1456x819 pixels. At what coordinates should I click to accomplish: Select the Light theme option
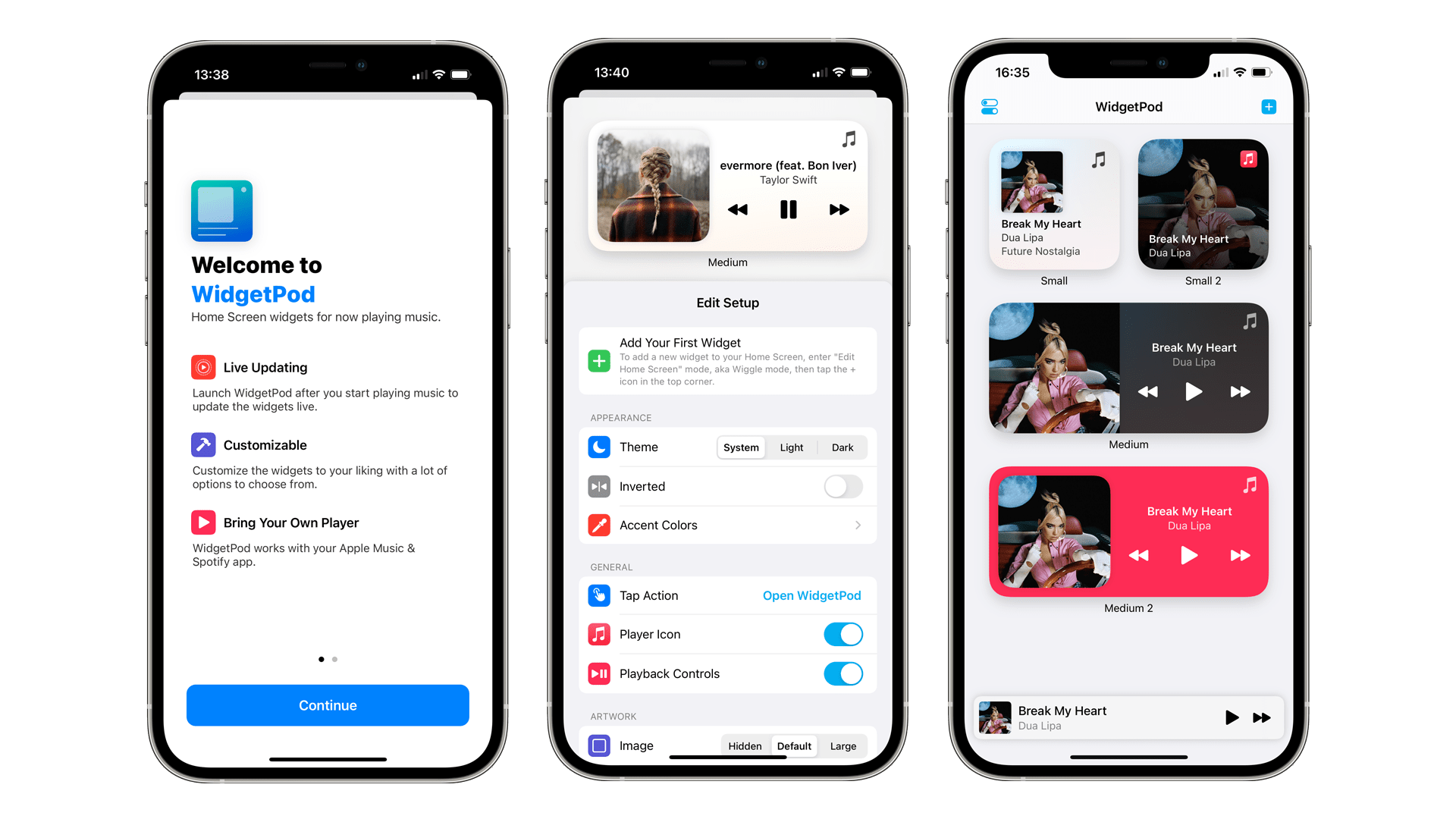pyautogui.click(x=790, y=447)
